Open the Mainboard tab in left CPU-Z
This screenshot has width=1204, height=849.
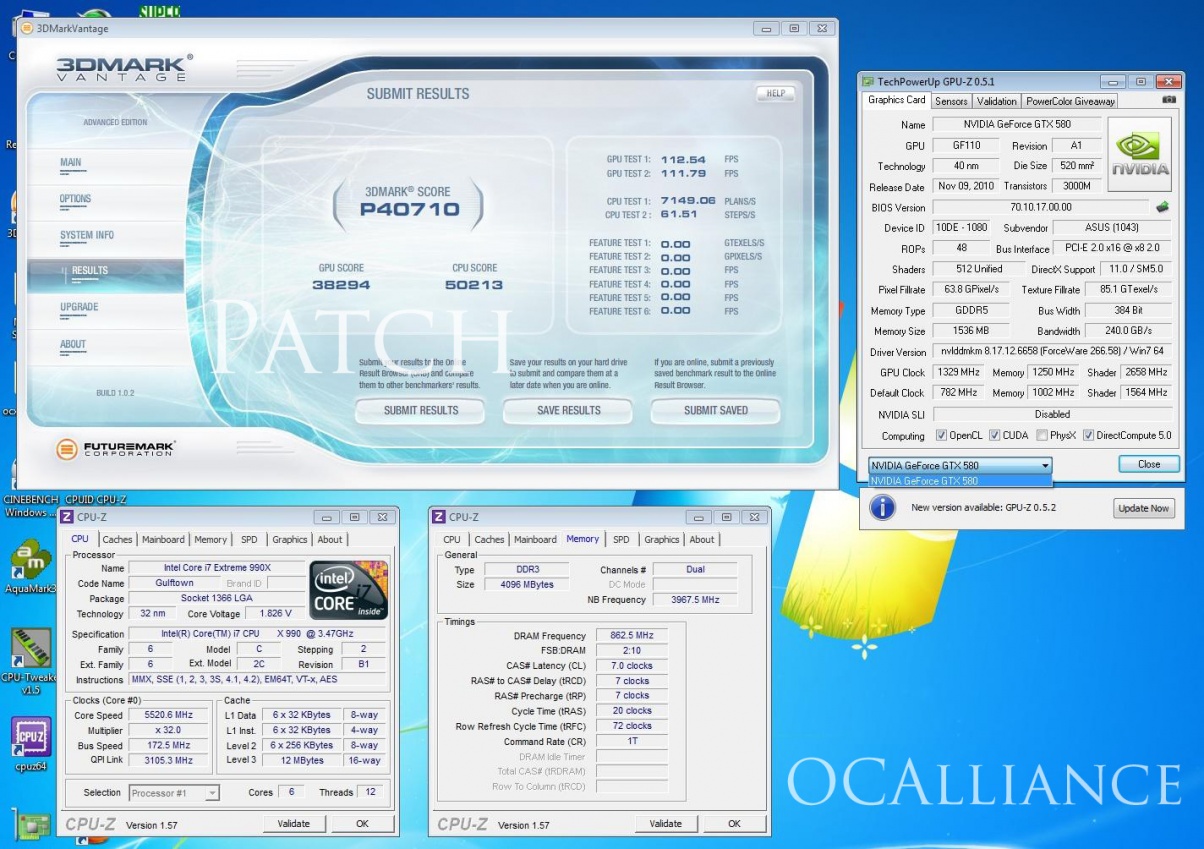(163, 540)
